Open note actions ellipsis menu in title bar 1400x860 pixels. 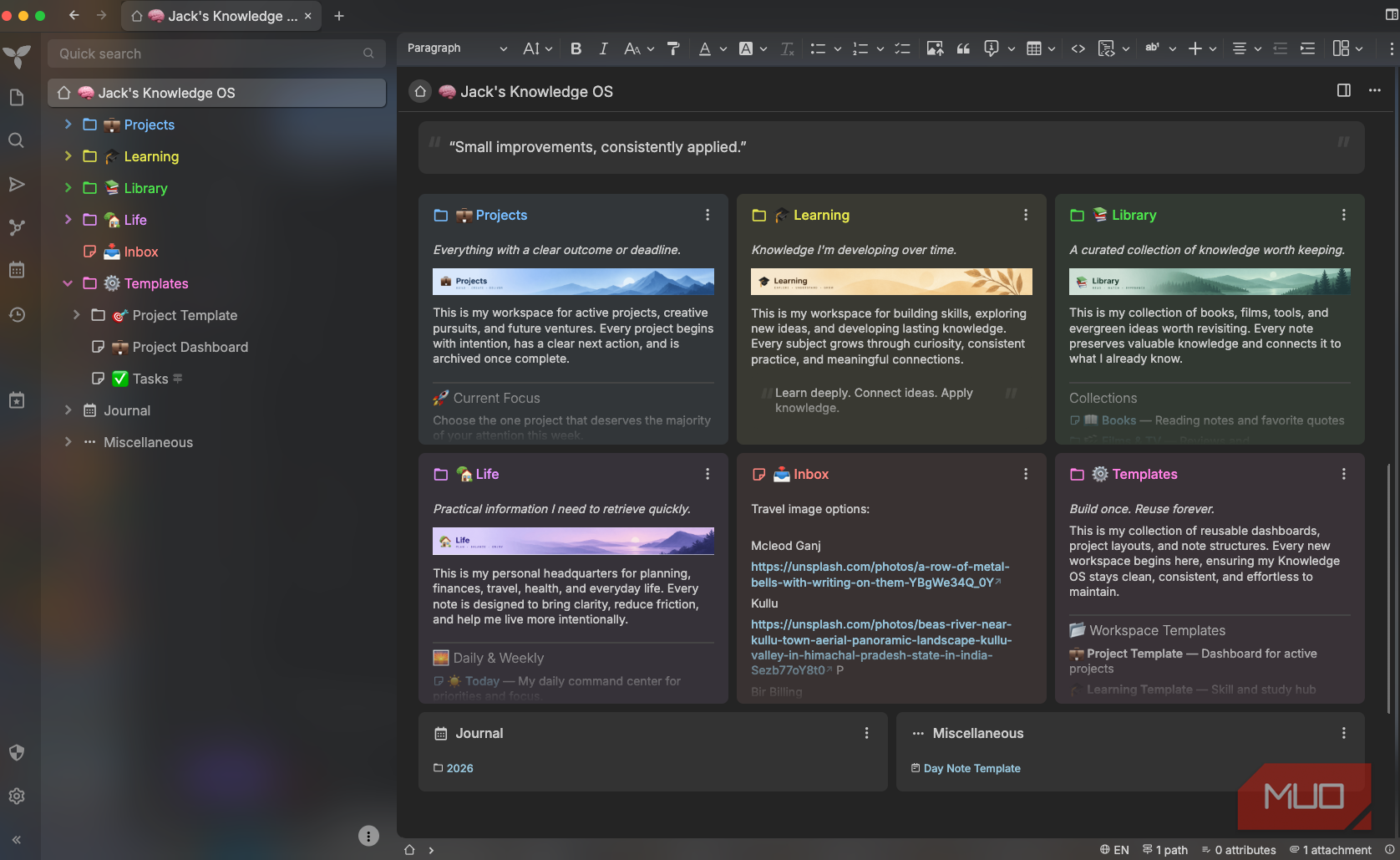click(x=1375, y=90)
